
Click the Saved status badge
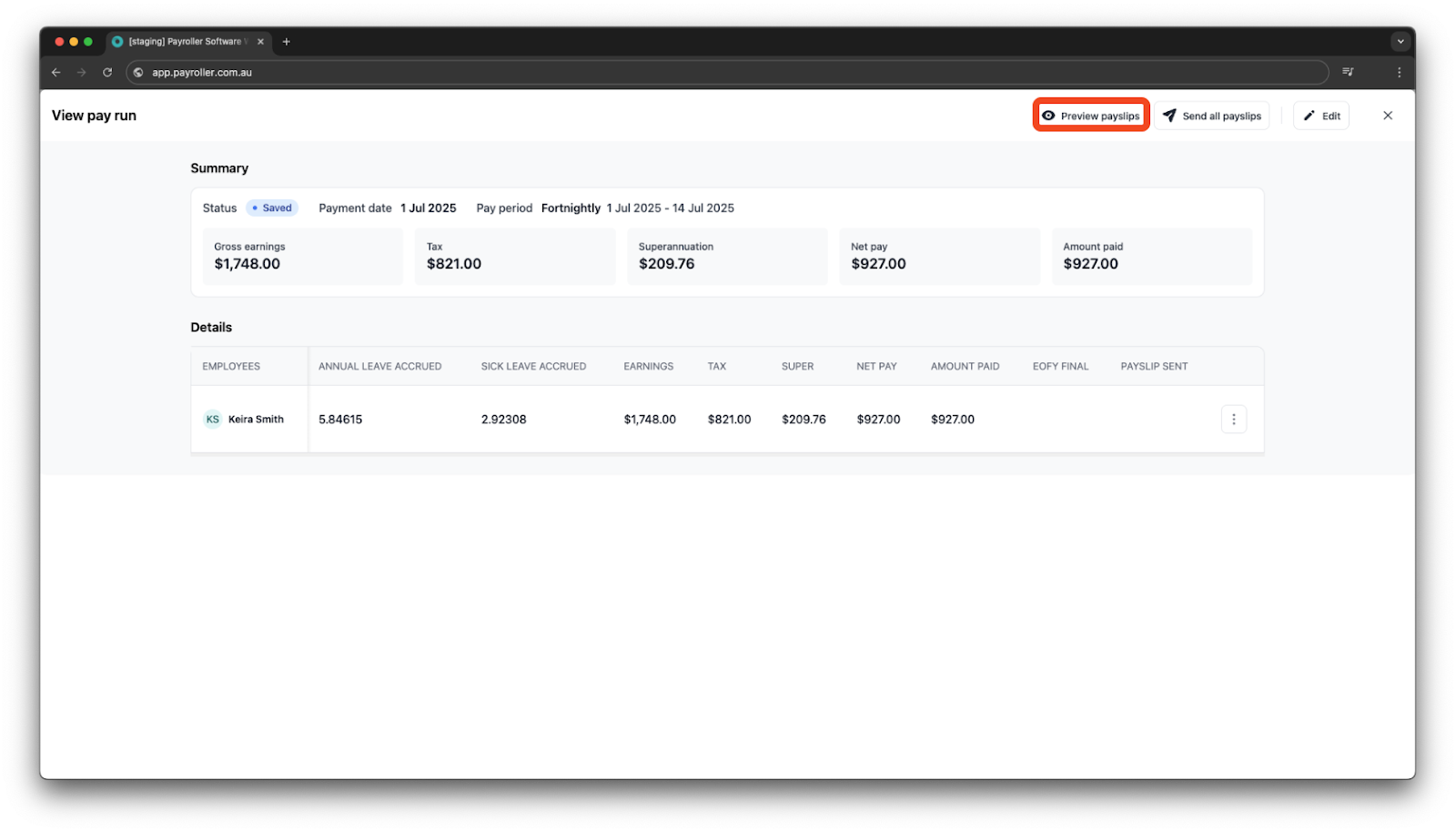point(272,208)
